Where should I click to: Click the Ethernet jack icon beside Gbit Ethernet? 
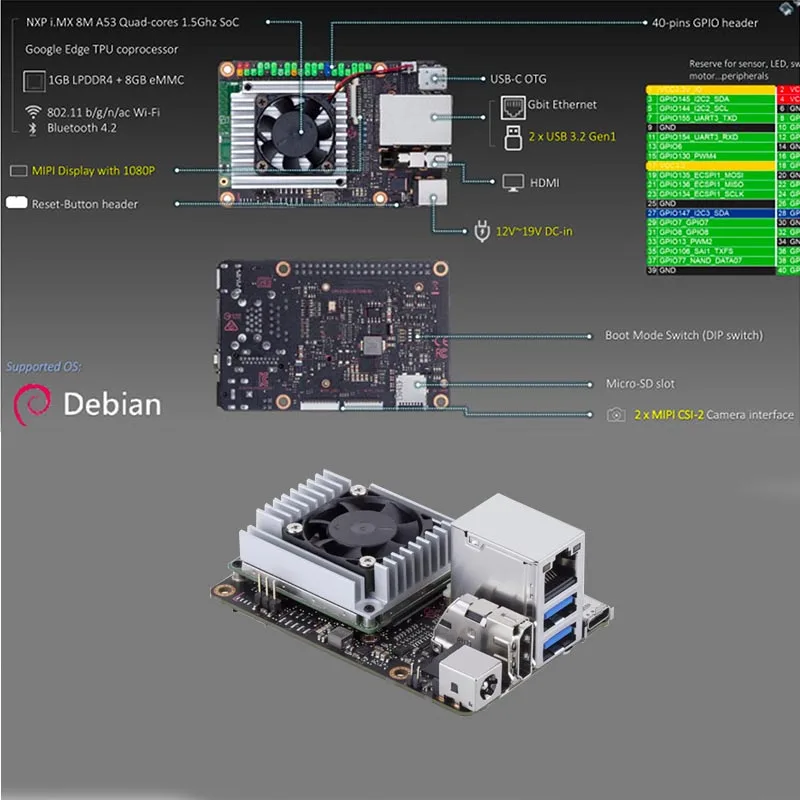click(x=513, y=107)
